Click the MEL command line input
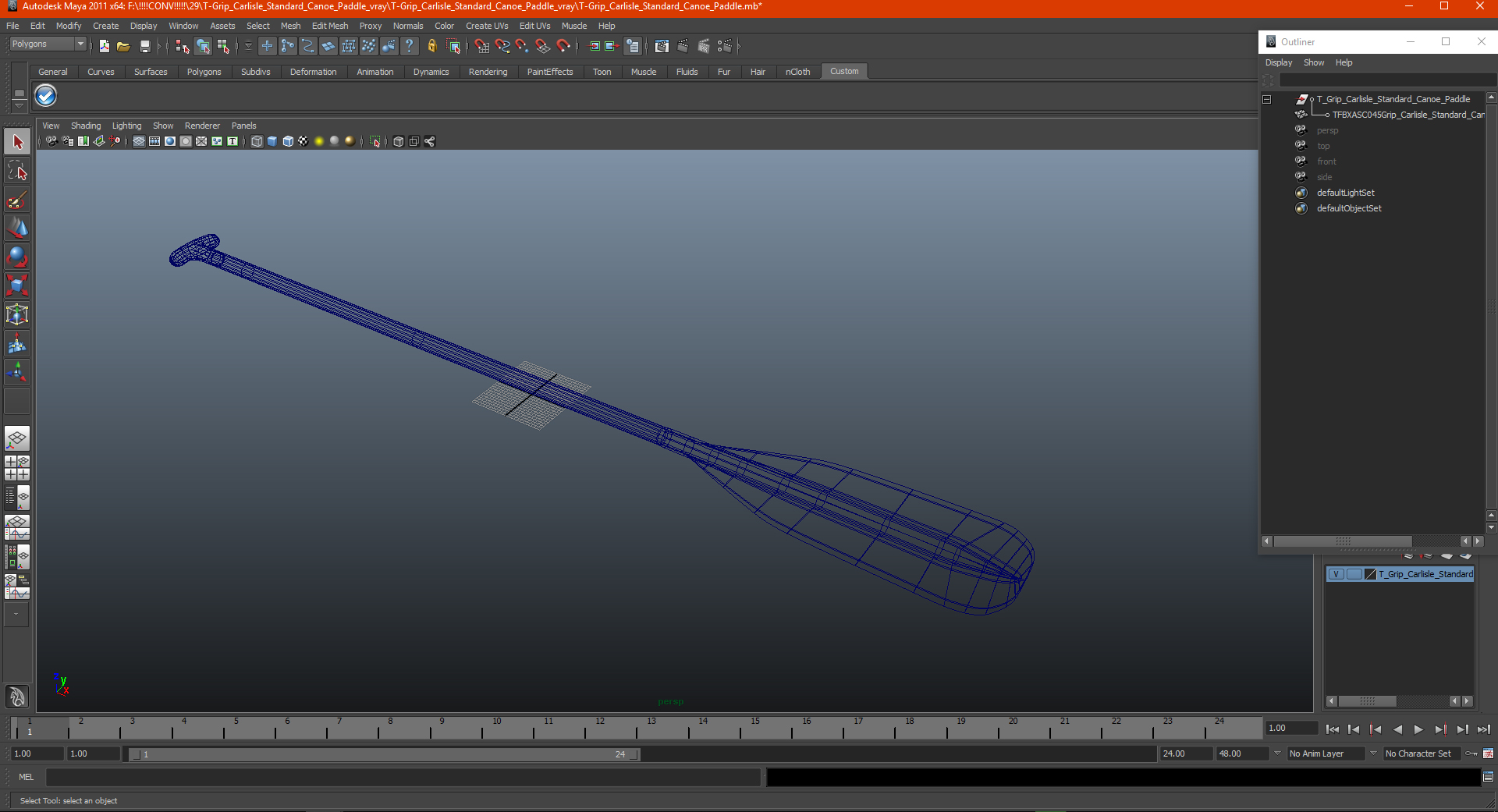1498x812 pixels. (403, 777)
